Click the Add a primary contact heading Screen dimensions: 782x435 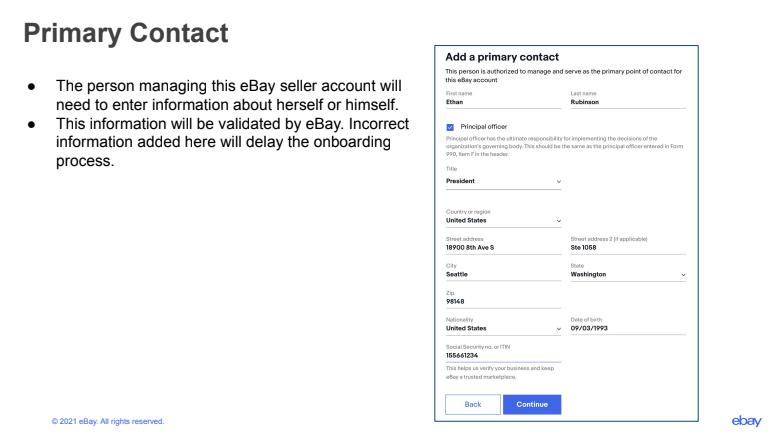[502, 57]
